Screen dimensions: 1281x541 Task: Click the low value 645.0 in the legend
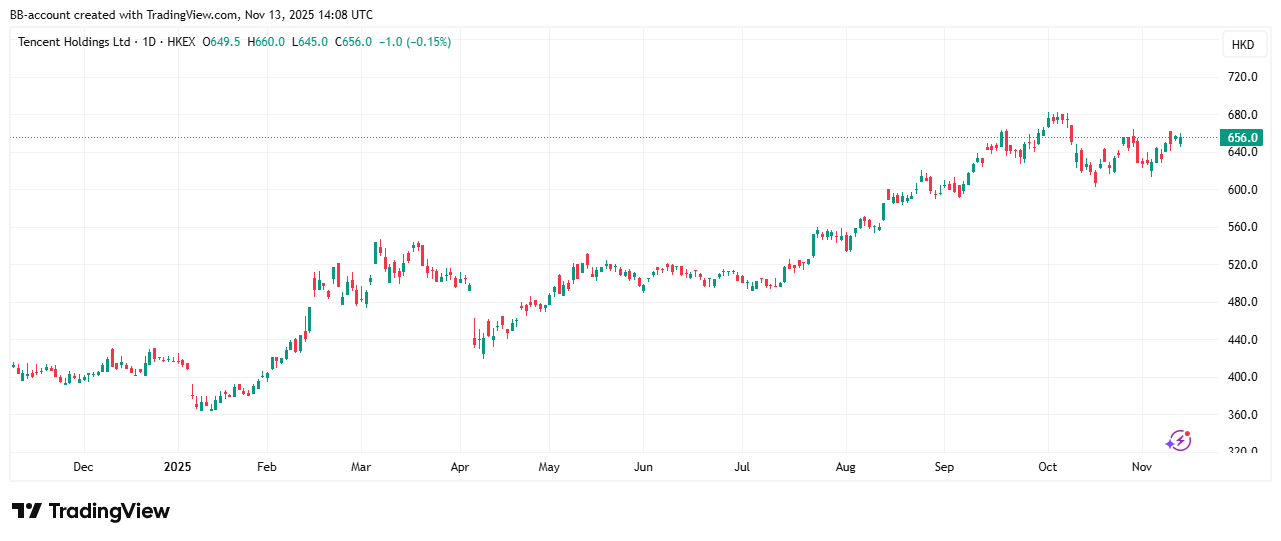pos(312,42)
